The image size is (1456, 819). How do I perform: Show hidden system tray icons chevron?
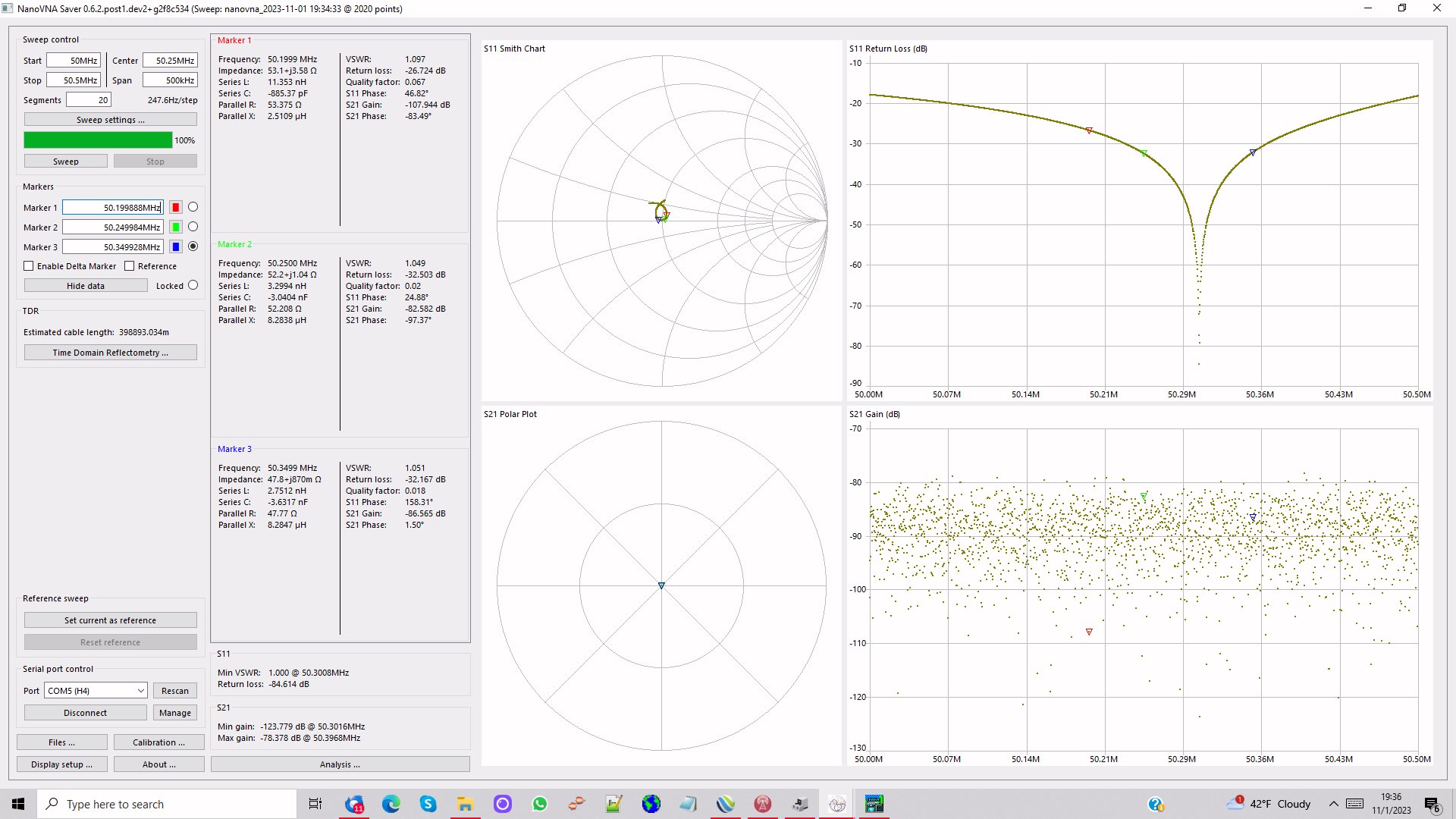[1333, 804]
